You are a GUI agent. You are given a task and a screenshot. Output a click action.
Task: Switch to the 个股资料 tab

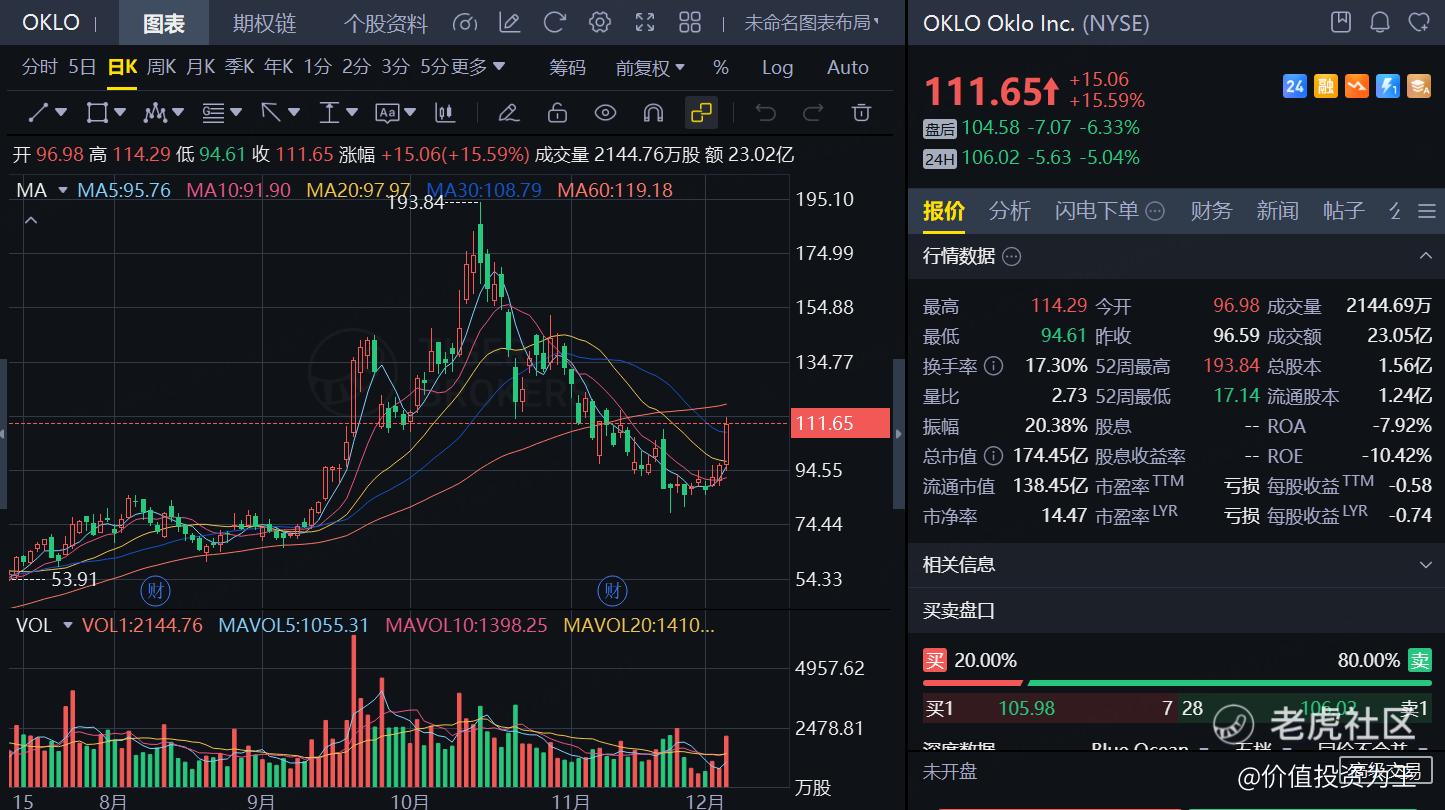(386, 23)
